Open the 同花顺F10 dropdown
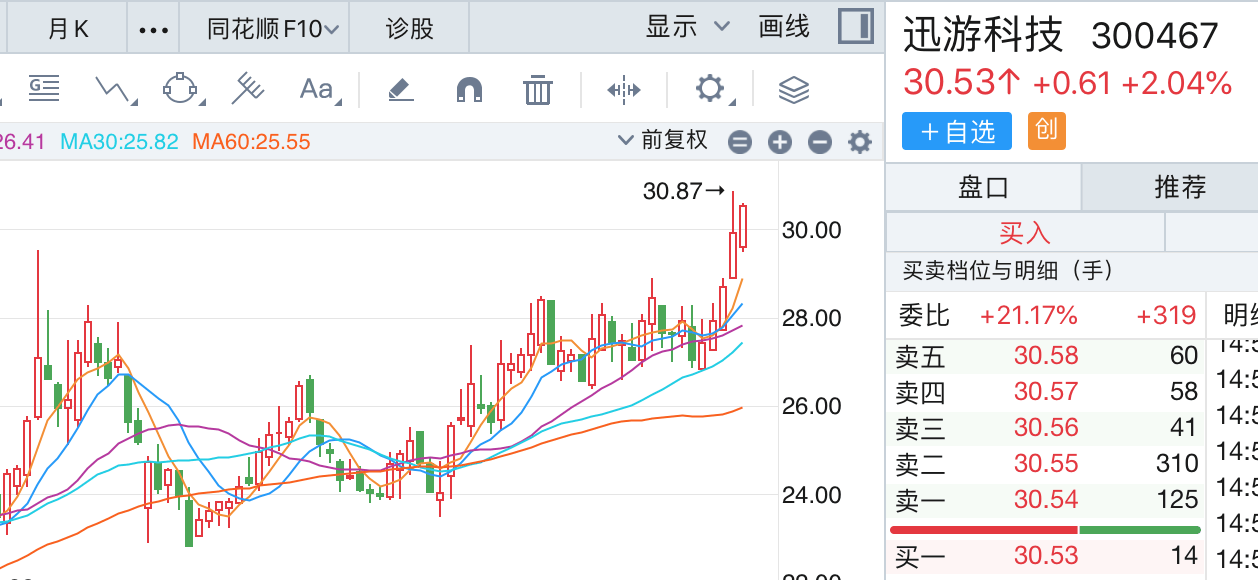 [x=272, y=29]
